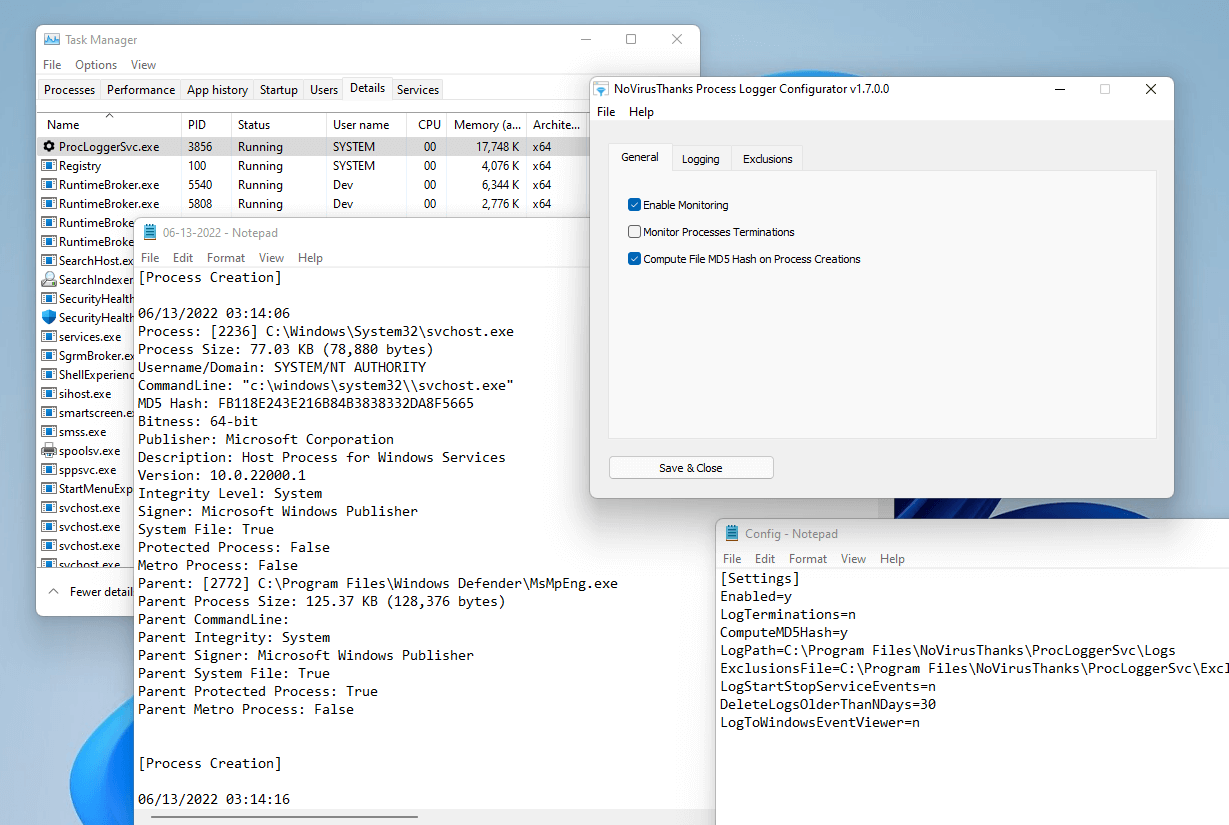Screen dimensions: 1229x825
Task: Sort by the CPU column header
Action: pyautogui.click(x=428, y=125)
